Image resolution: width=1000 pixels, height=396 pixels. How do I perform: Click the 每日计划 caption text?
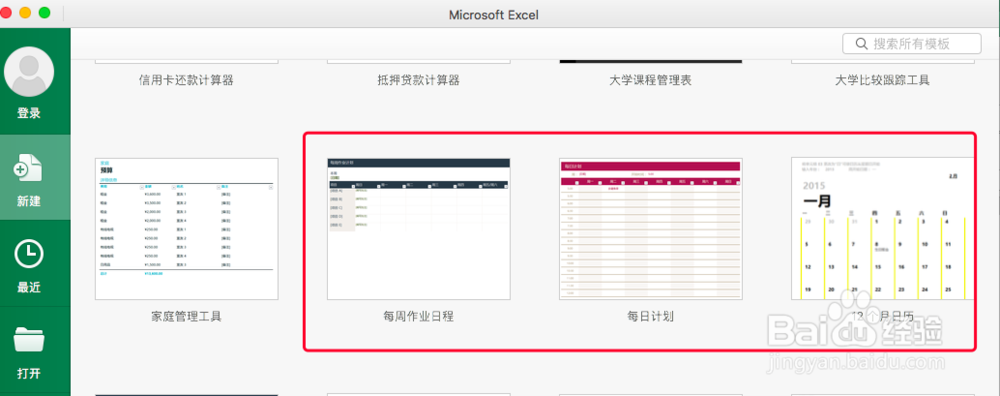651,316
